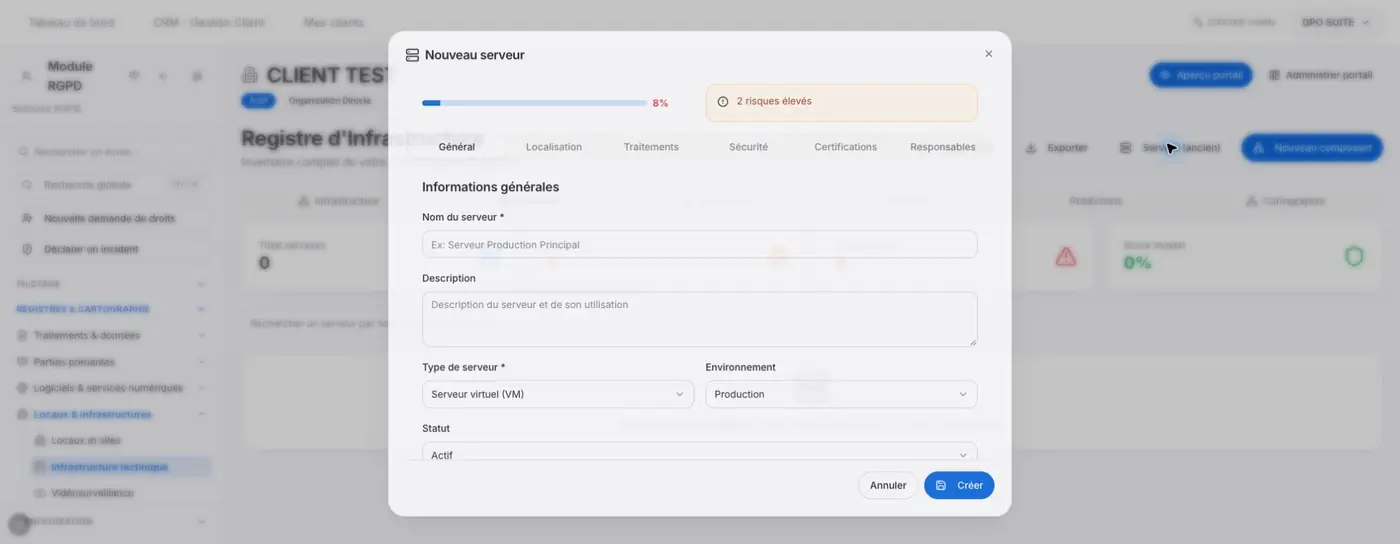Click the 8% progress label
Viewport: 1400px width, 544px height.
tap(660, 103)
